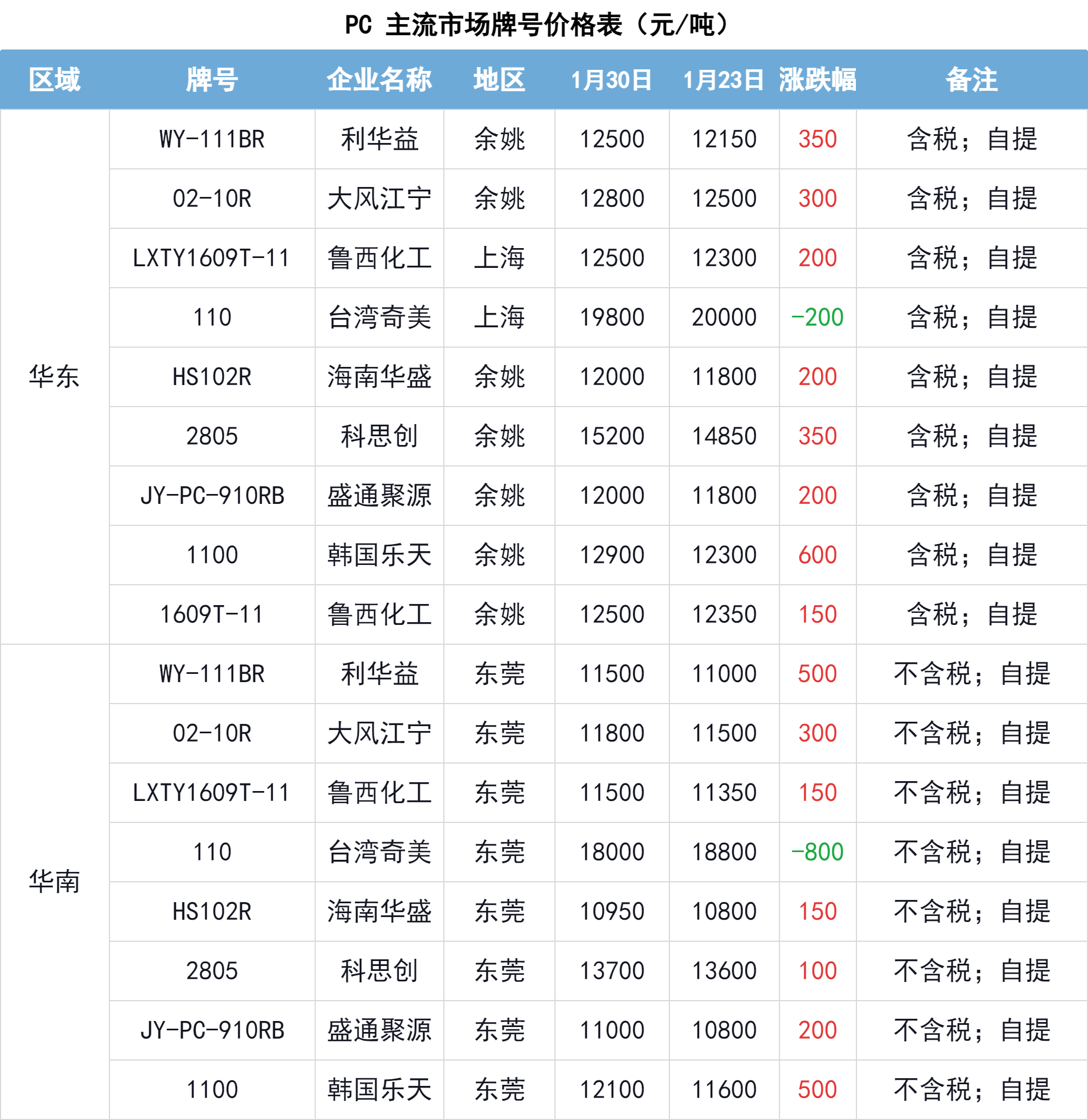Select the 备注 header cell
Screen dimensions: 1088x1120
[x=971, y=79]
